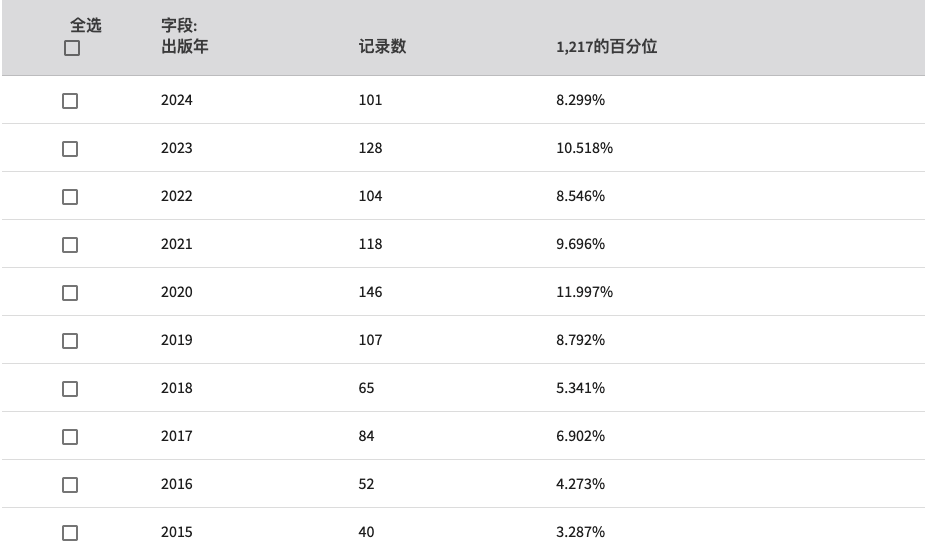Image resolution: width=925 pixels, height=555 pixels.
Task: Select the 2022 row checkbox
Action: coord(70,197)
